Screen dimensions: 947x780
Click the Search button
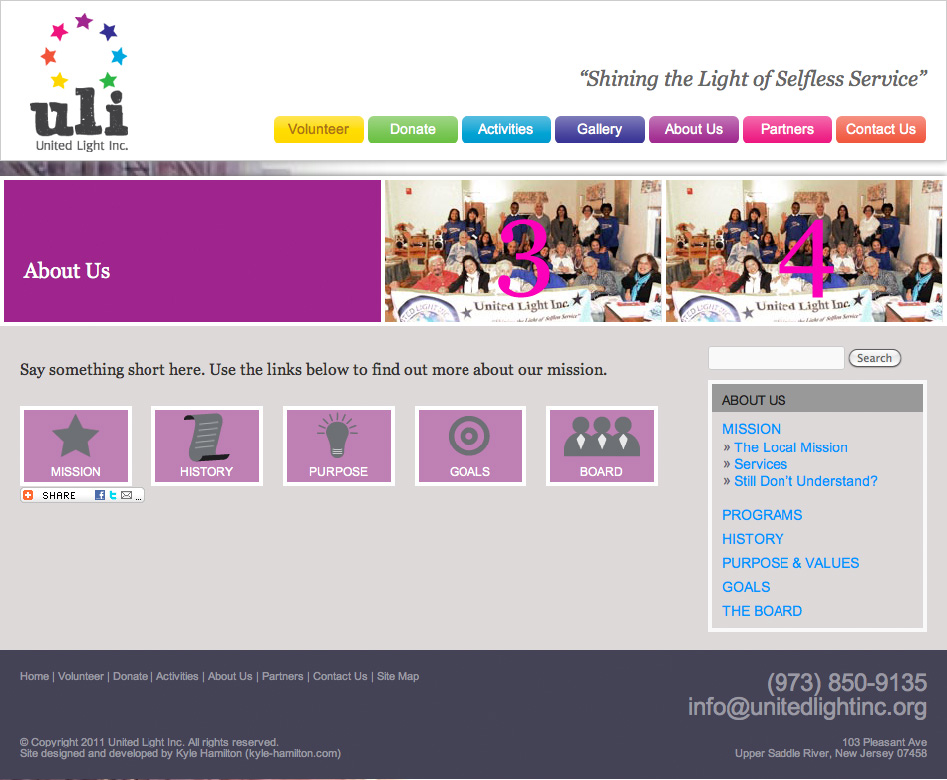(875, 358)
